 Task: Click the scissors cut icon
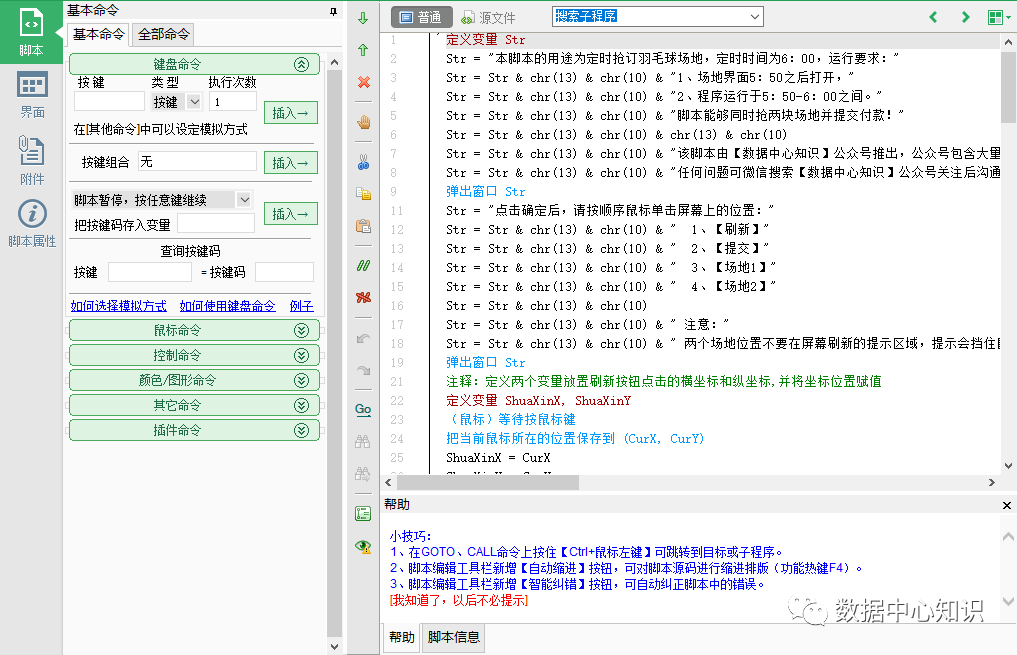[363, 161]
